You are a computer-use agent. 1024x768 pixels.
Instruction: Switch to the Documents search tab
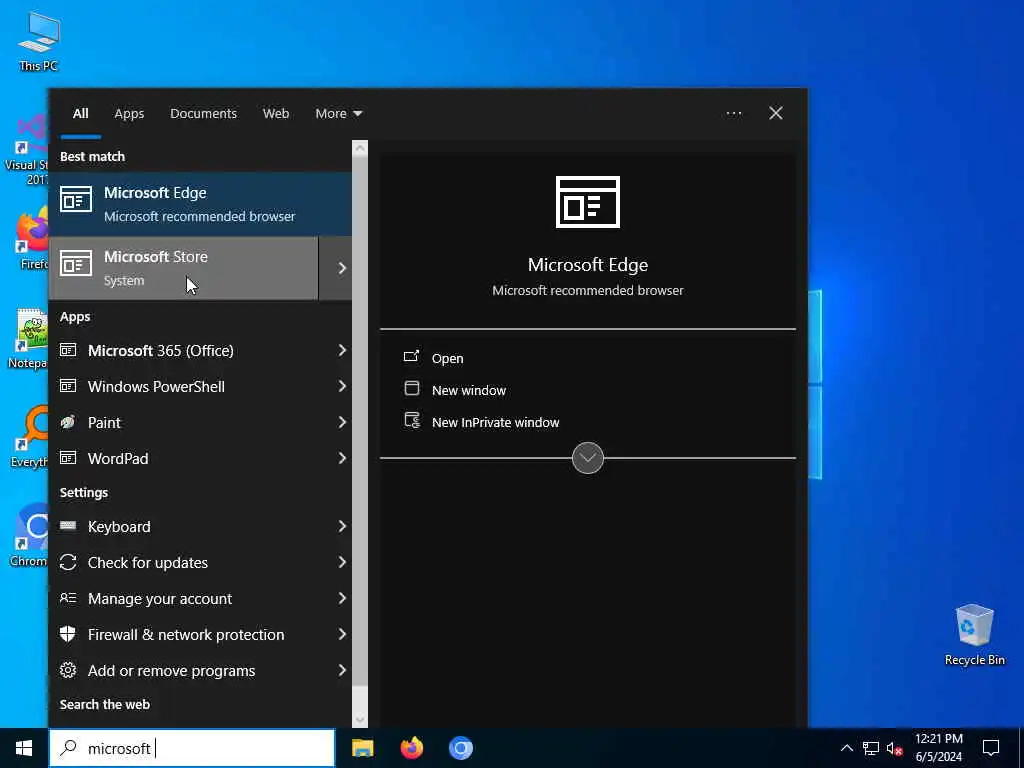[203, 114]
